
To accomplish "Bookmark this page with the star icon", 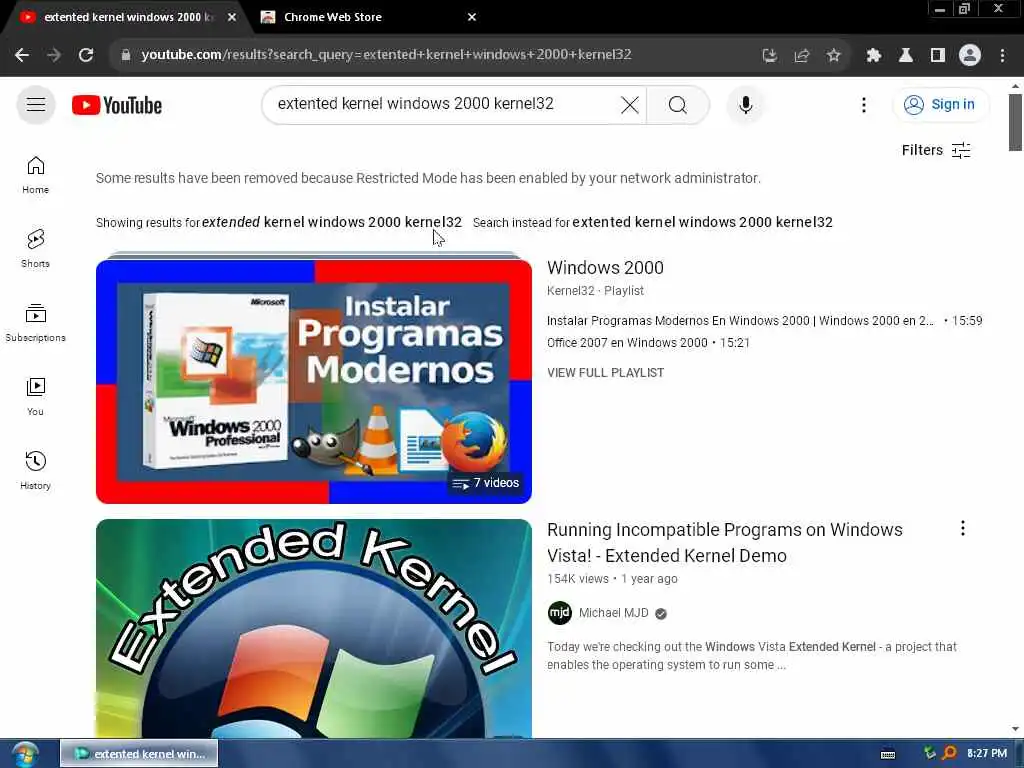I will (x=833, y=56).
